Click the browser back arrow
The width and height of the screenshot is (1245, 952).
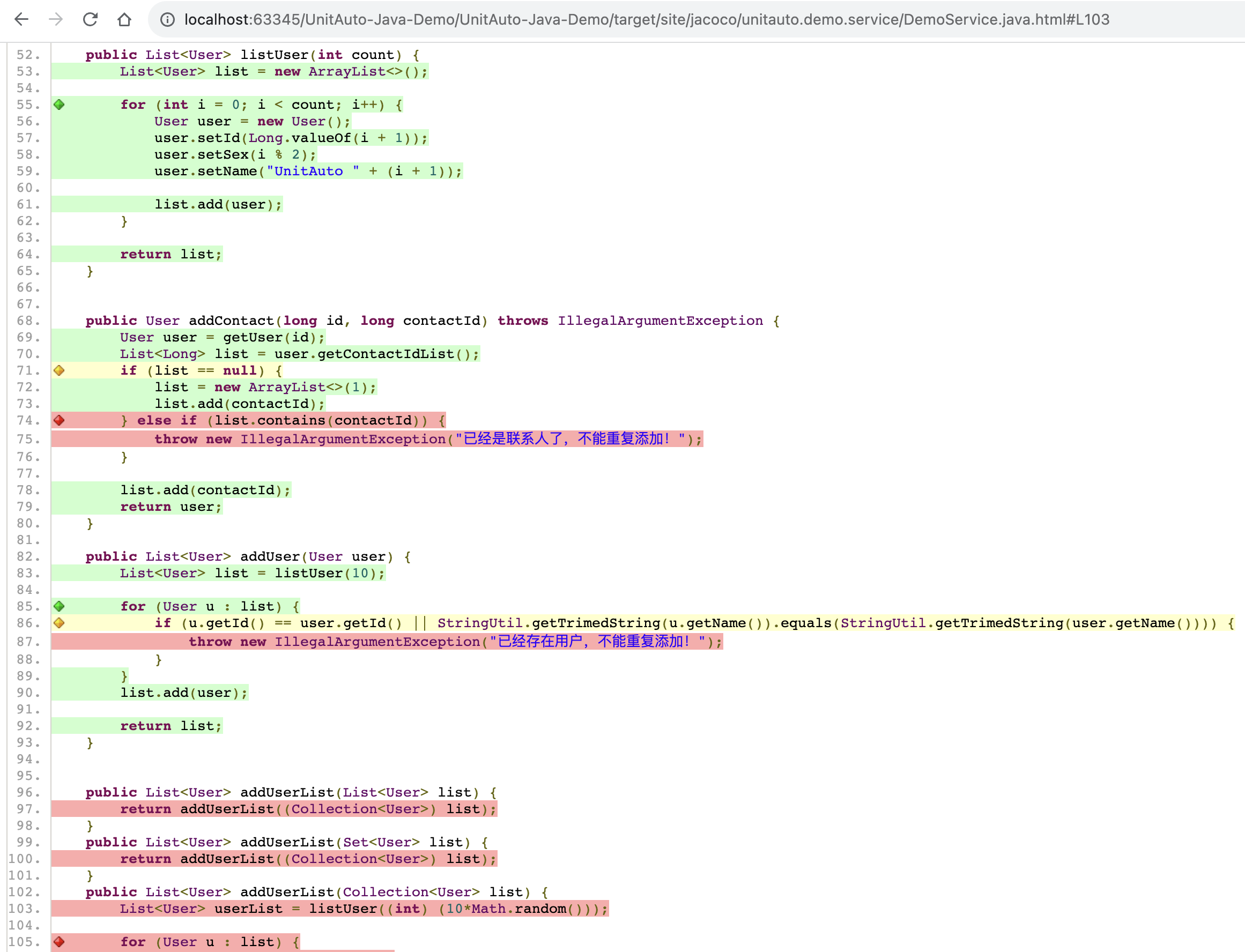point(21,19)
